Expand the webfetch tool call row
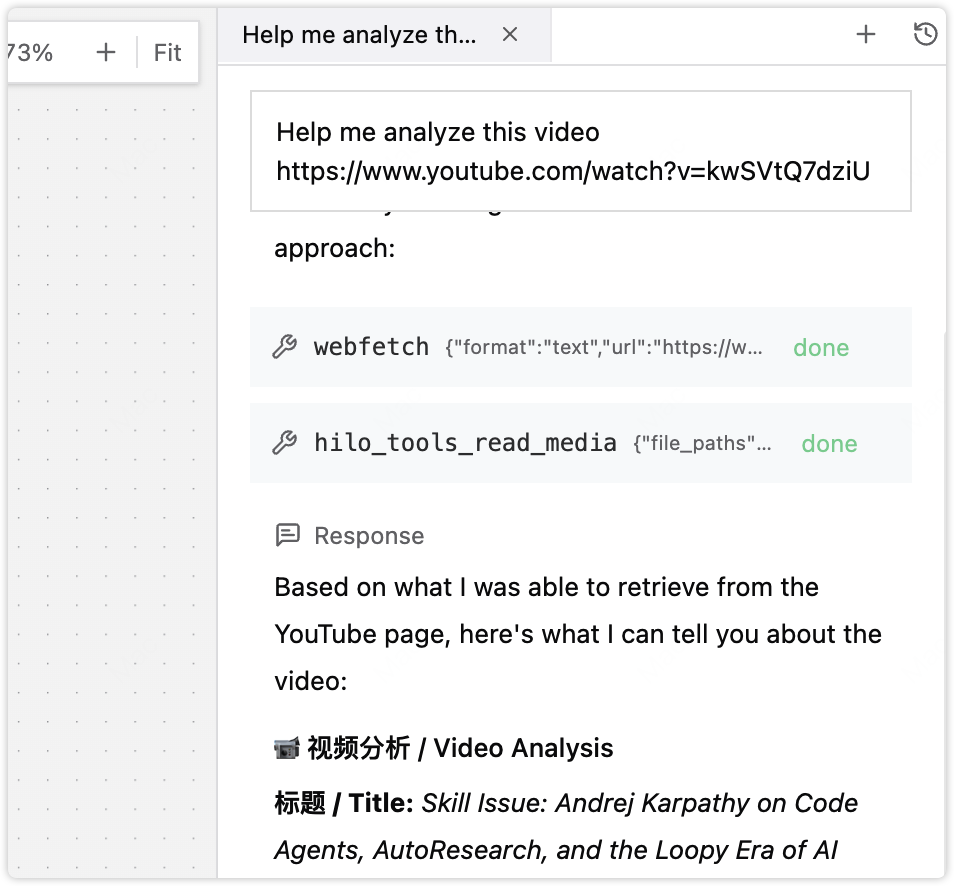This screenshot has width=954, height=886. tap(580, 347)
